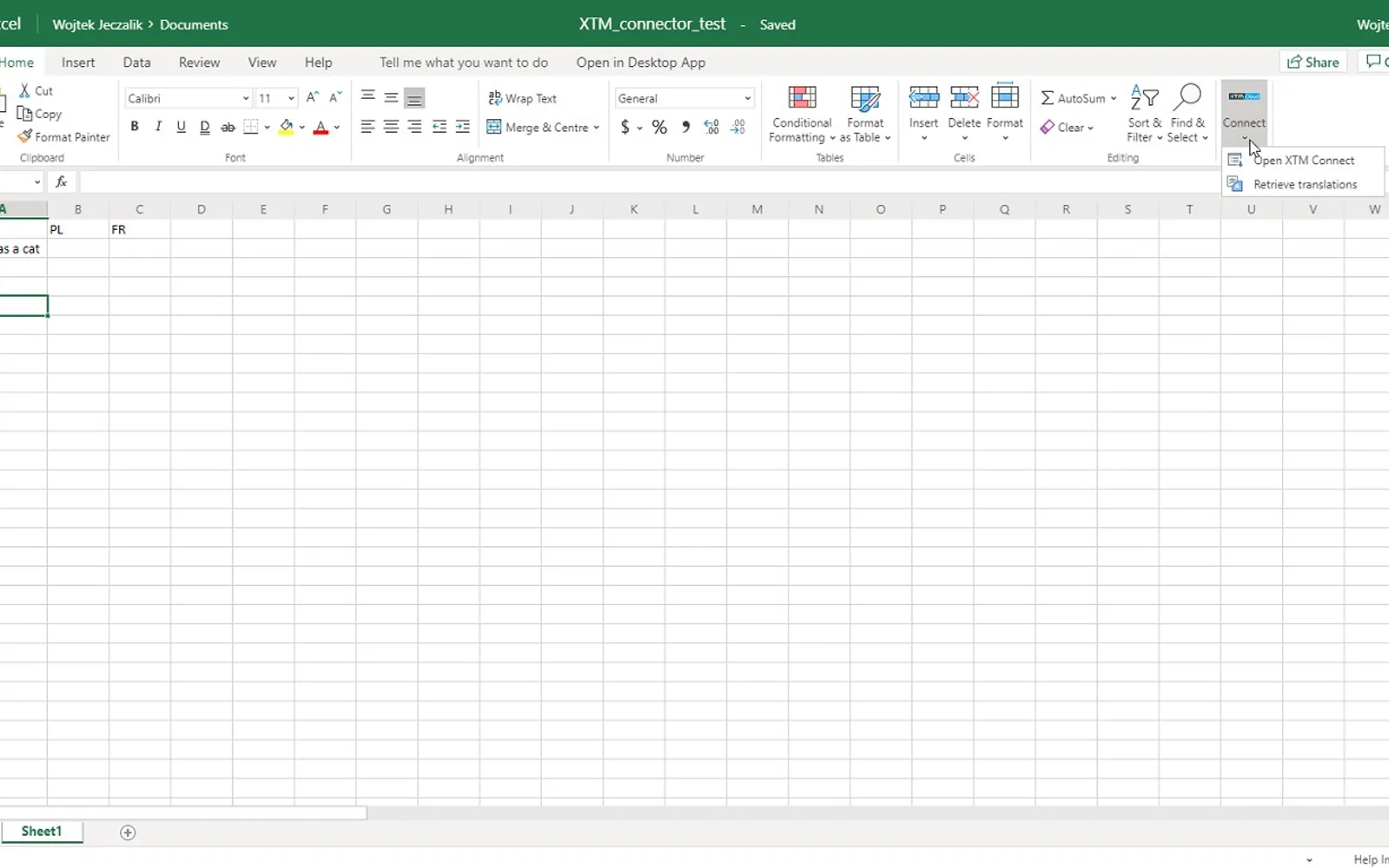Click the Insert function fx icon

tap(61, 181)
